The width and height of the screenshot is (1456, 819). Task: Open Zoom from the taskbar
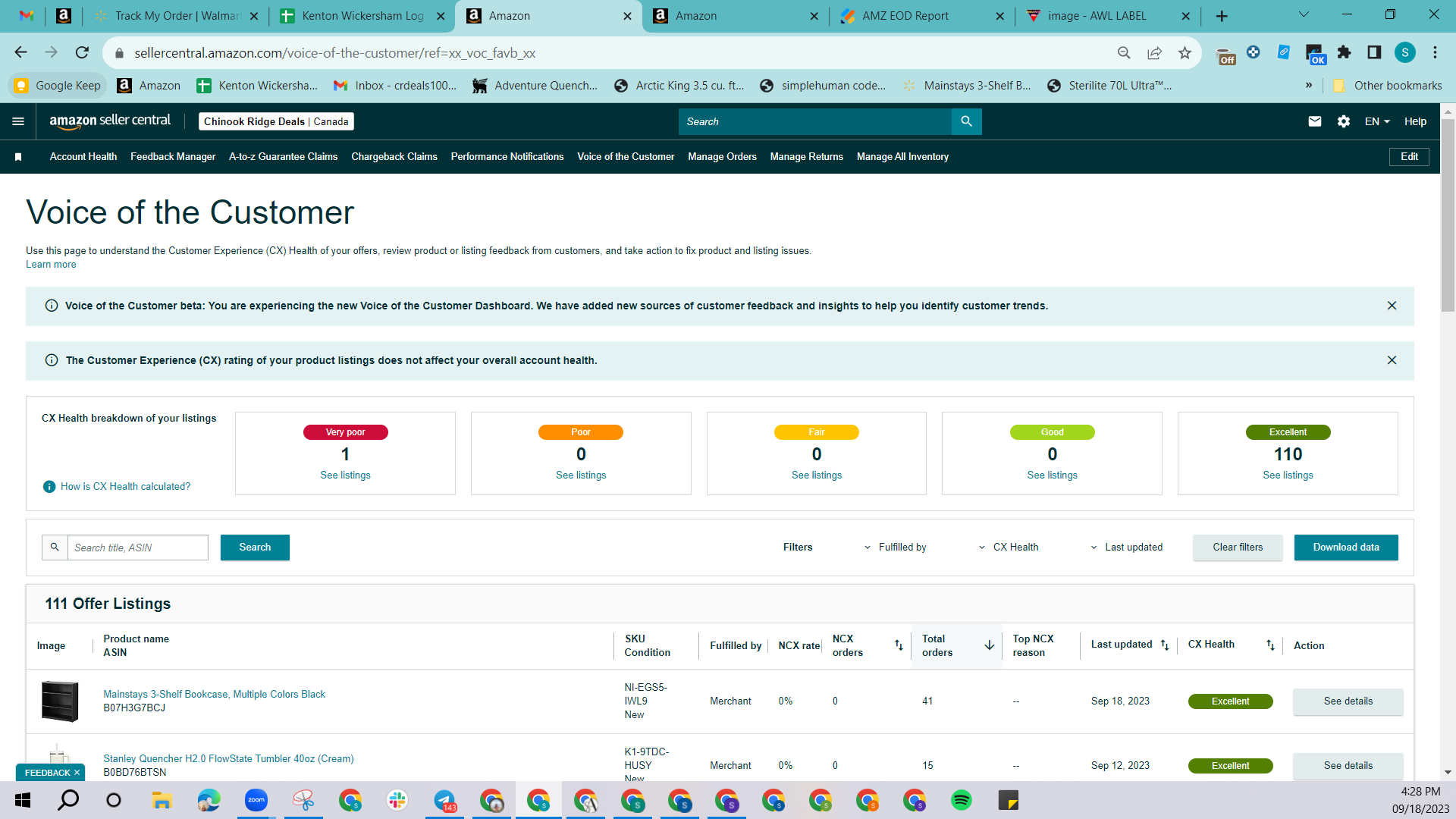click(x=256, y=800)
